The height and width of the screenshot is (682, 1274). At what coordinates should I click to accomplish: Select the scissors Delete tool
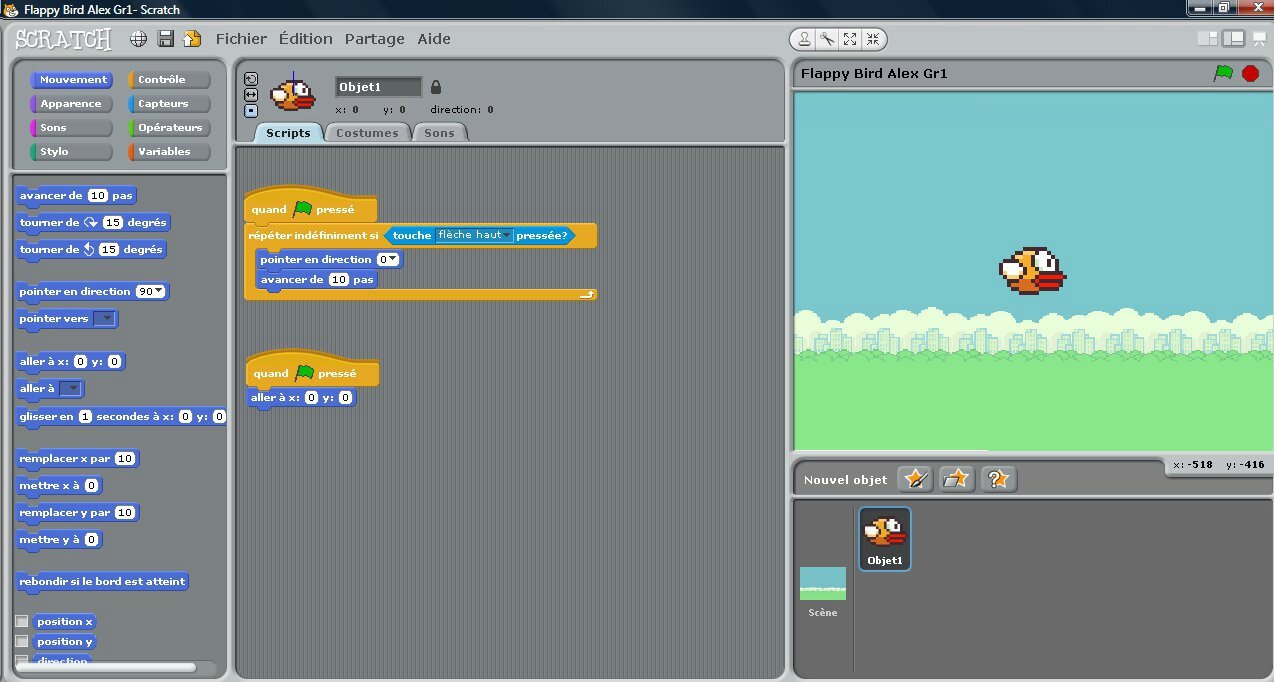click(x=827, y=39)
